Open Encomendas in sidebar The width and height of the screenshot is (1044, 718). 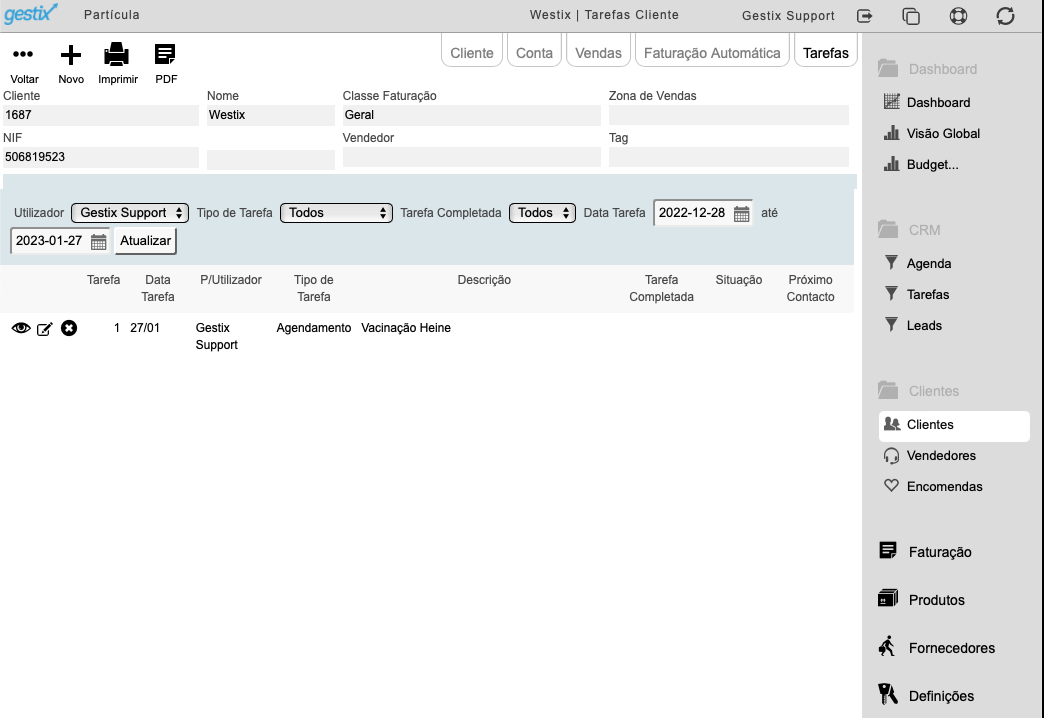[x=944, y=486]
